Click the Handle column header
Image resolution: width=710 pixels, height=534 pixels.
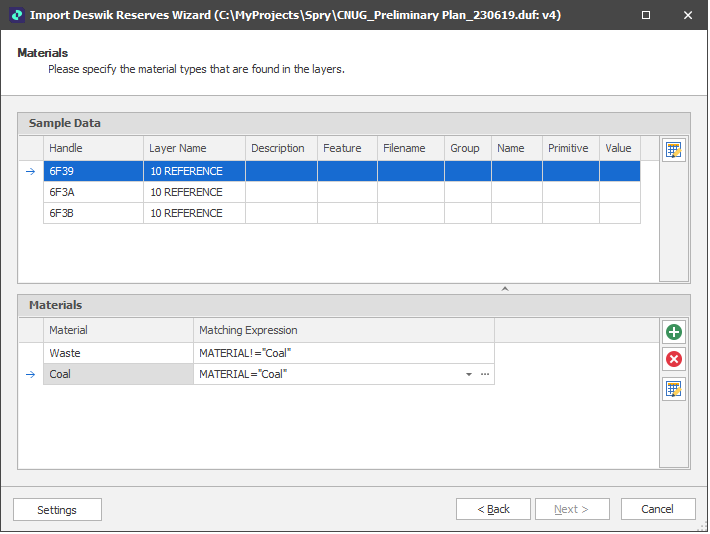pyautogui.click(x=94, y=148)
